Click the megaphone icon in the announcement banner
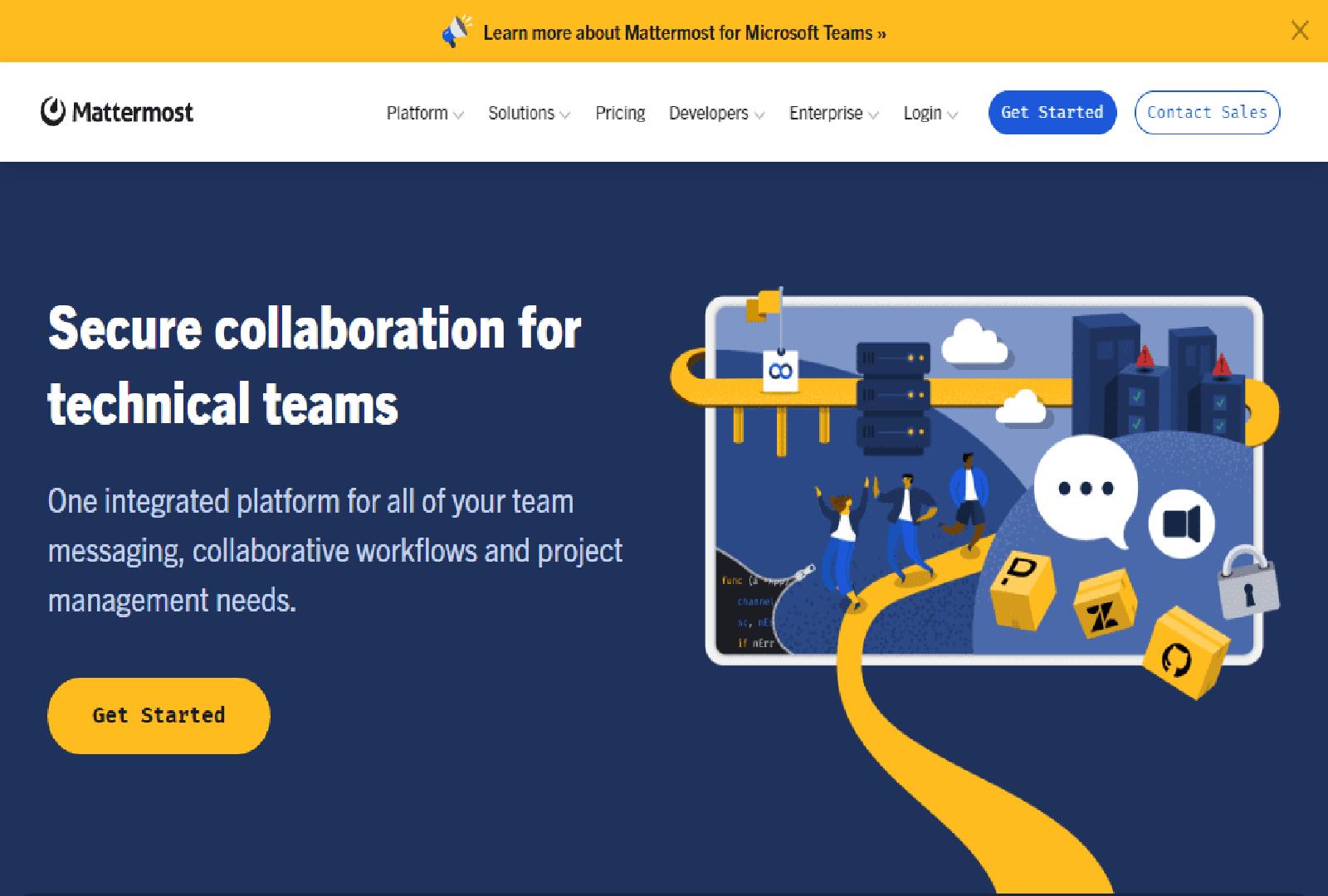Screen dimensions: 1328x896 456,33
